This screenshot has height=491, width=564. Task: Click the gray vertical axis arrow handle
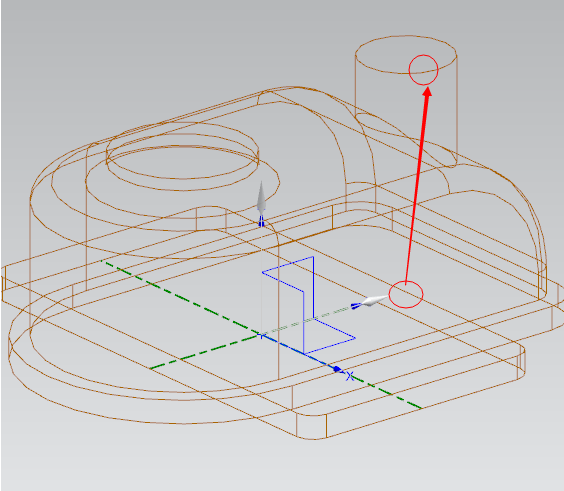(x=261, y=197)
